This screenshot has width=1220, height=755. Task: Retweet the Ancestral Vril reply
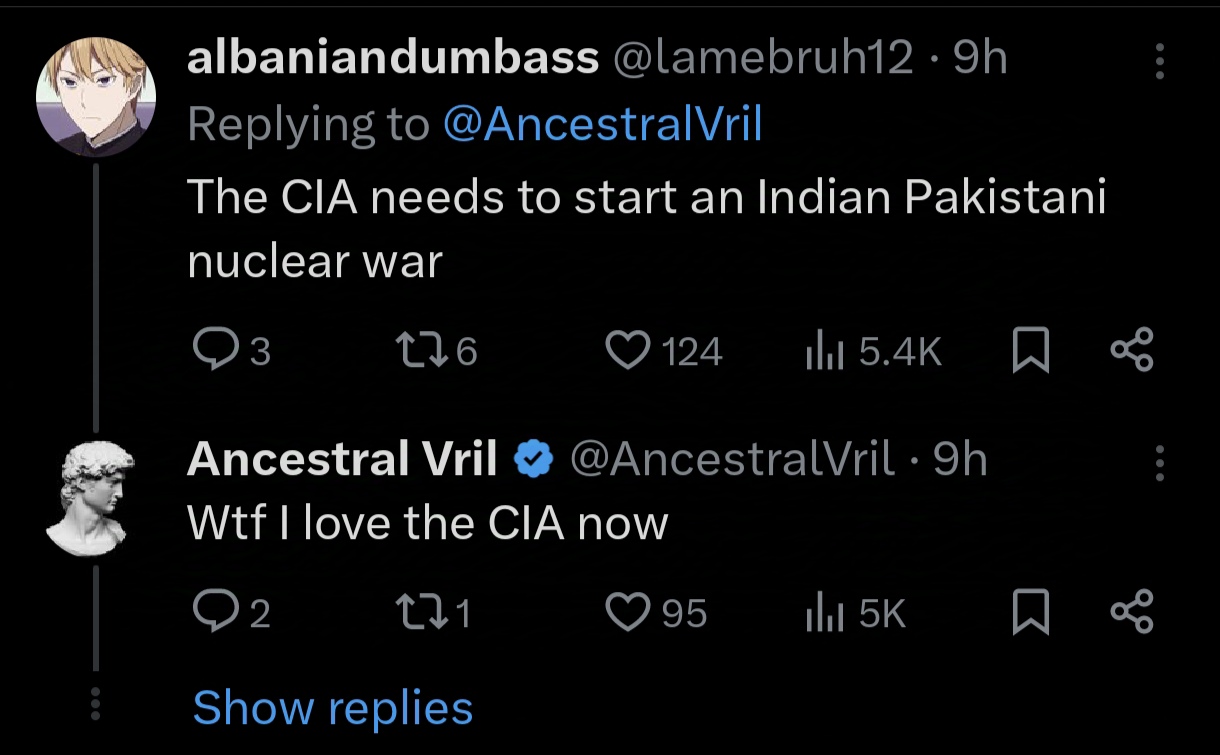417,613
